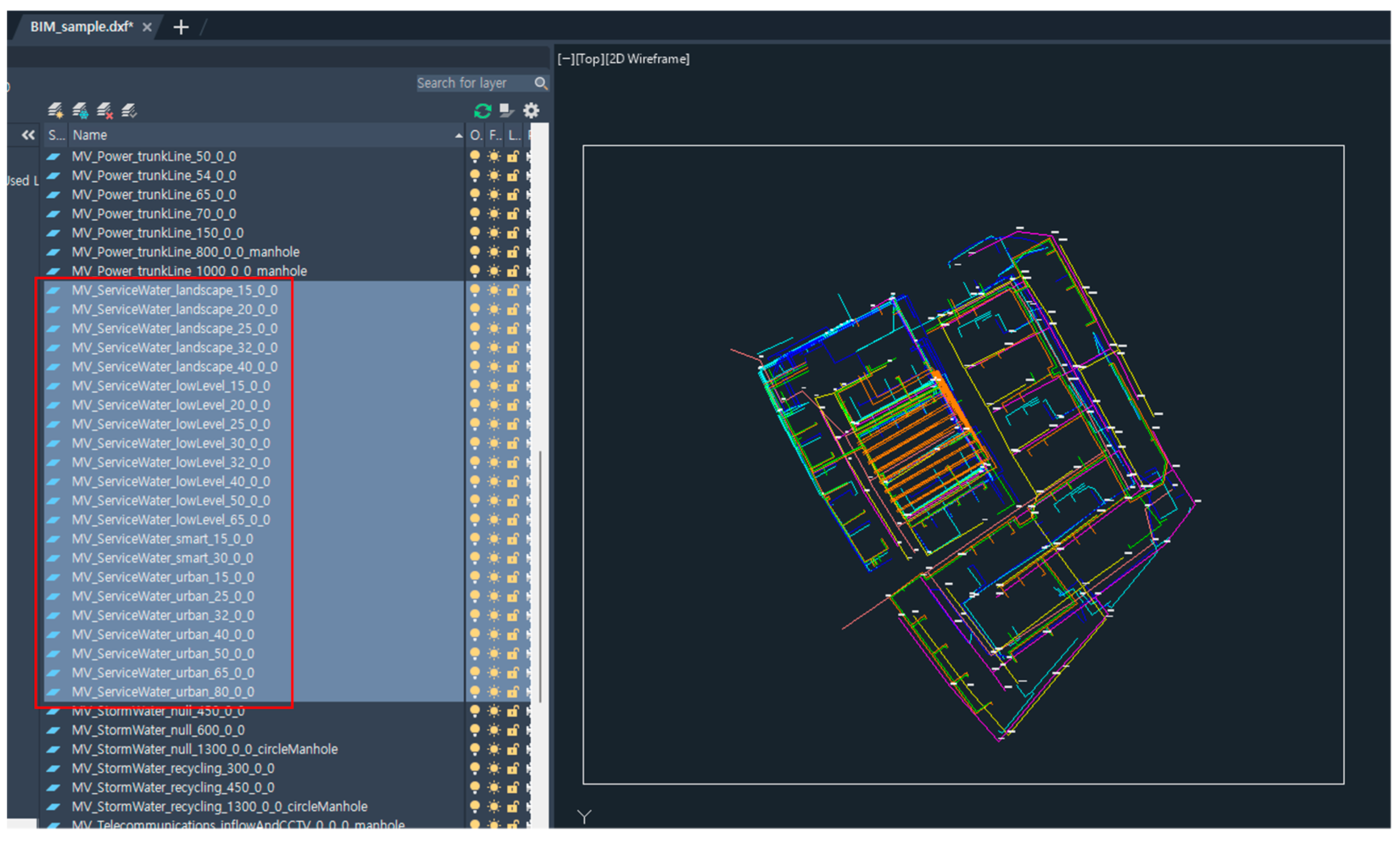Click New Layer Frozen in Viewports icon
This screenshot has height=845, width=1400.
pyautogui.click(x=80, y=110)
